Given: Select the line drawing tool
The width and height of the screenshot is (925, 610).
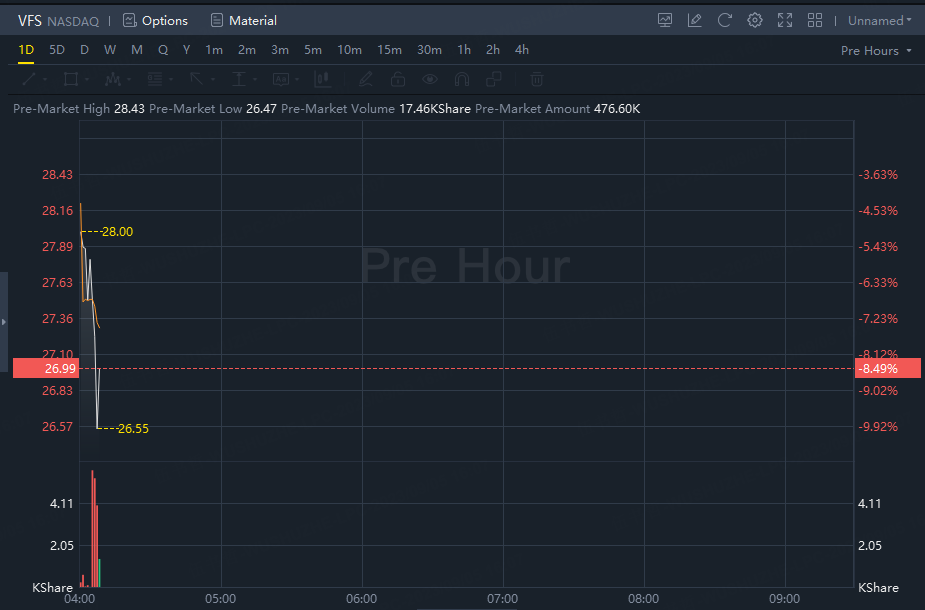Looking at the screenshot, I should click(29, 79).
